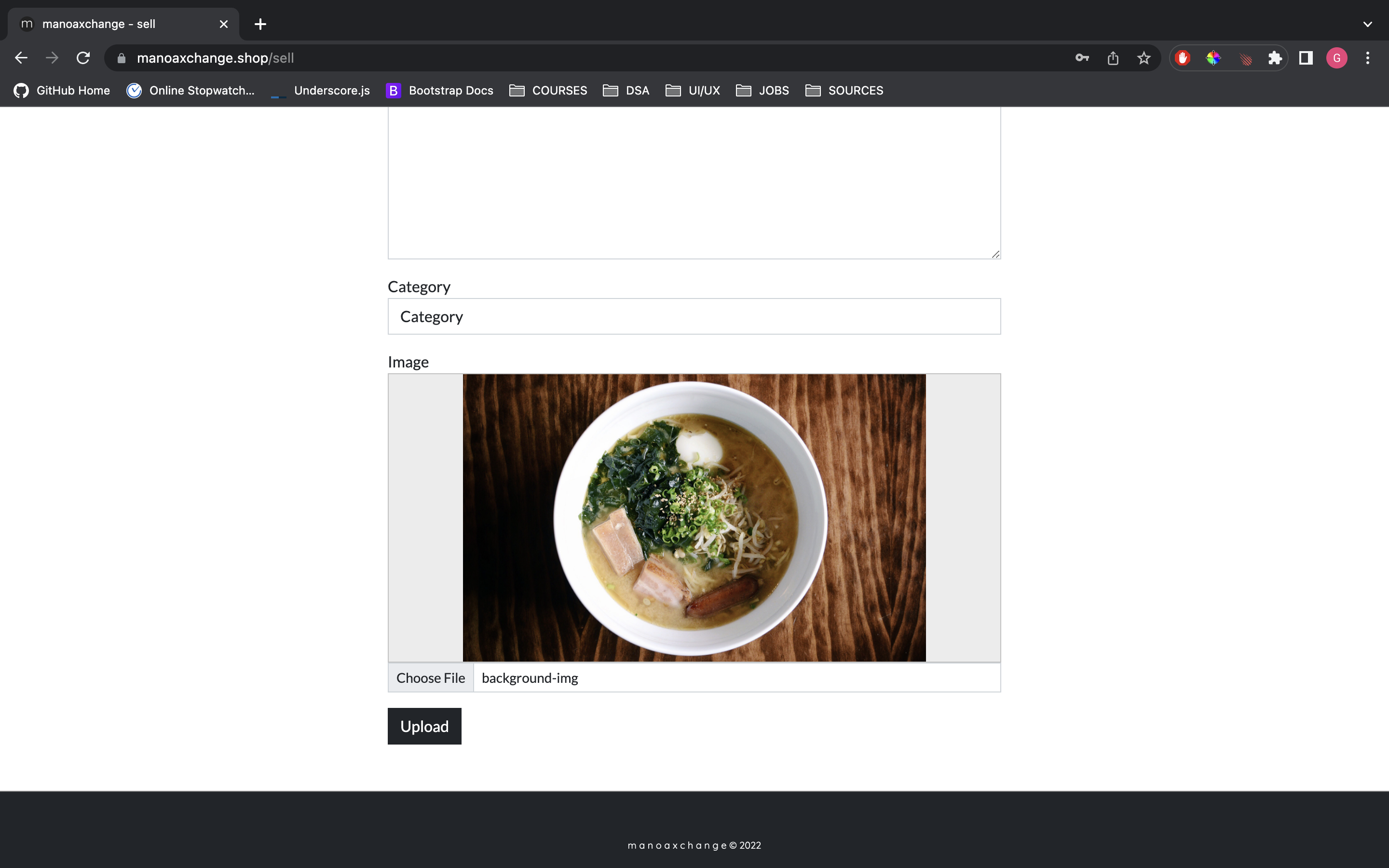1389x868 pixels.
Task: Click the manoaxchange.shop/sell address bar
Action: click(214, 57)
